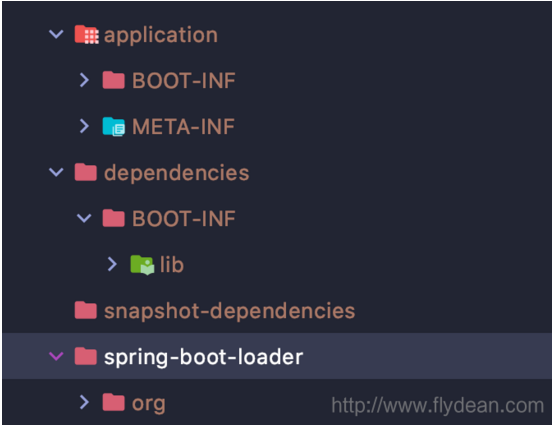Expand BOOT-INF under application
Image resolution: width=552 pixels, height=425 pixels.
(84, 80)
